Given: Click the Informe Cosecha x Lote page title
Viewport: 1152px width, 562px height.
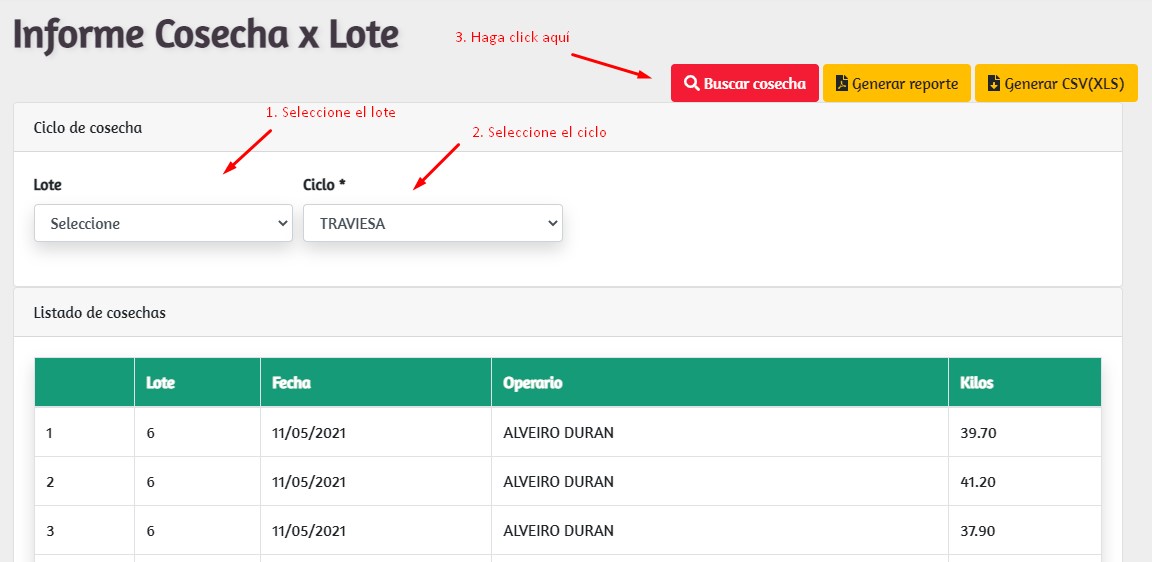Looking at the screenshot, I should pos(206,35).
